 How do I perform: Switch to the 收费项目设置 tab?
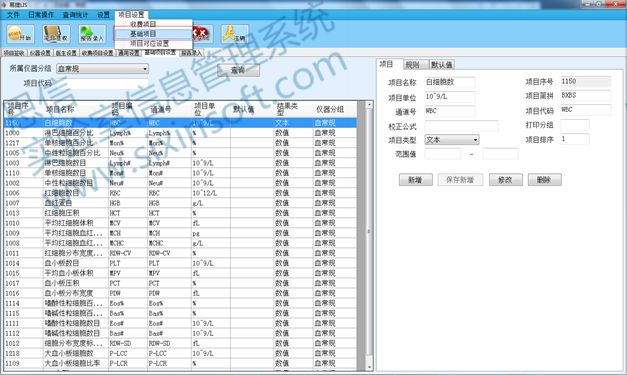(x=98, y=53)
